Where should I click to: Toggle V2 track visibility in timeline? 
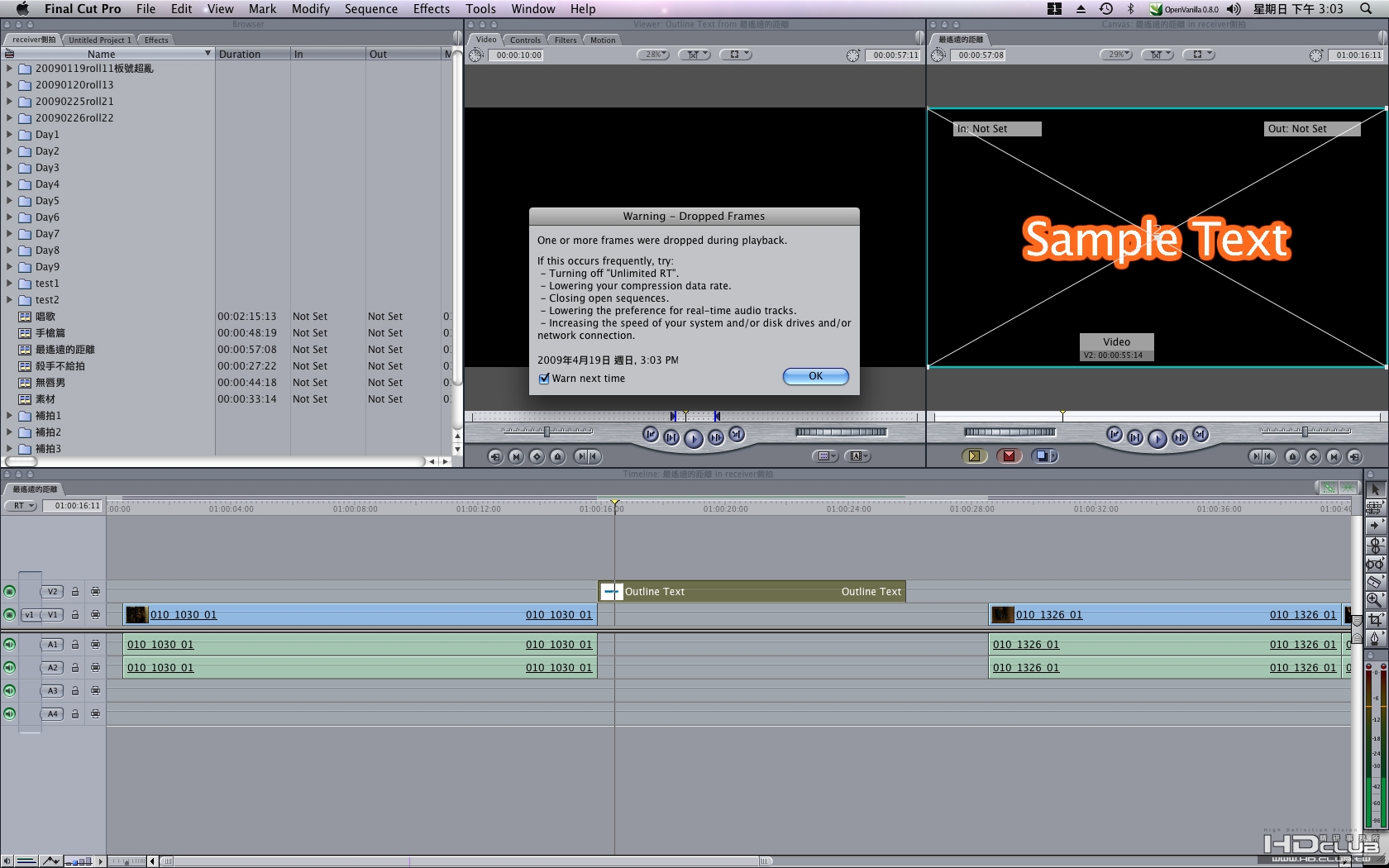pyautogui.click(x=10, y=592)
